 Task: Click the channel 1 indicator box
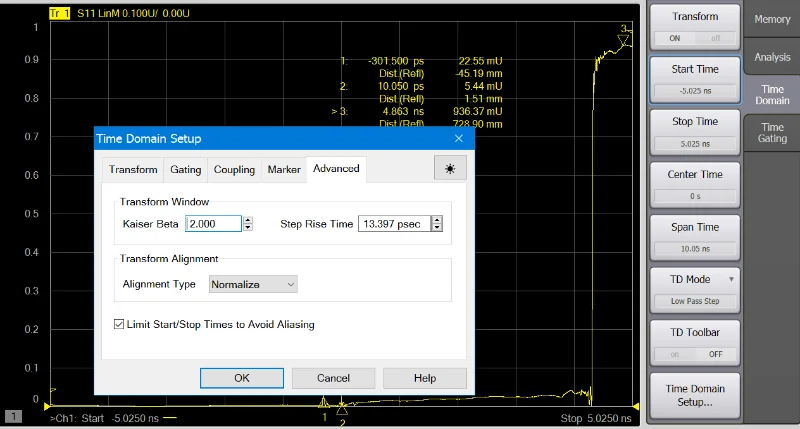(x=13, y=416)
